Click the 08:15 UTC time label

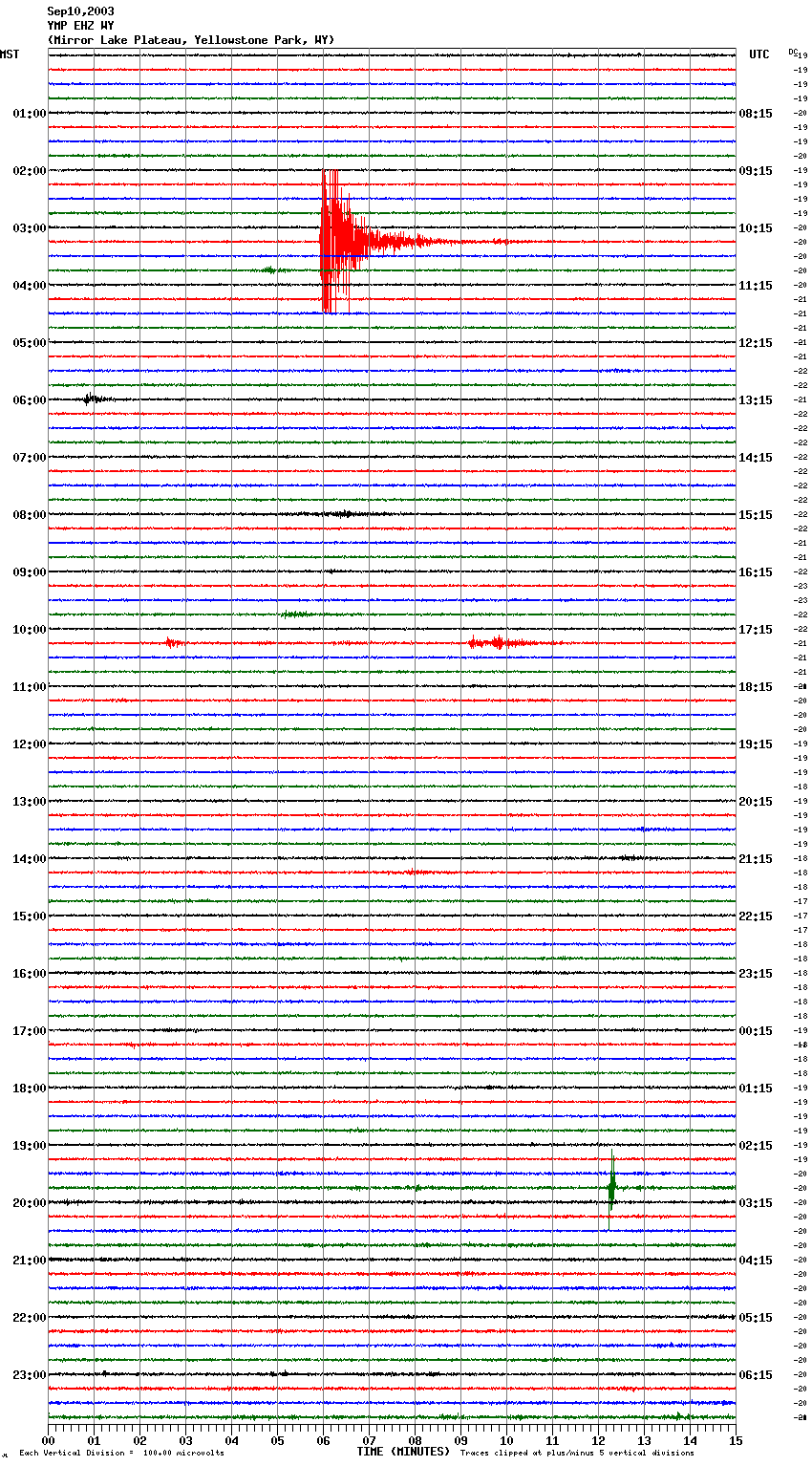[x=756, y=114]
